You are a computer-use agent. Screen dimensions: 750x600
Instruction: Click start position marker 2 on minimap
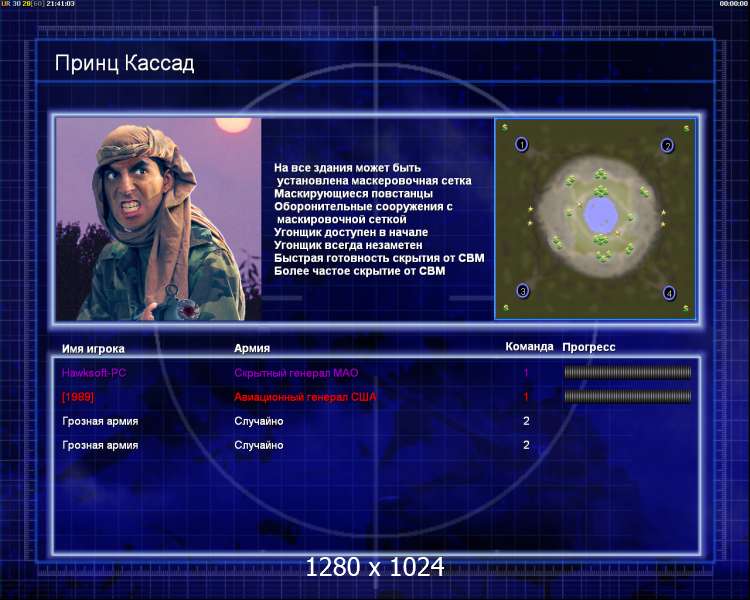click(667, 145)
